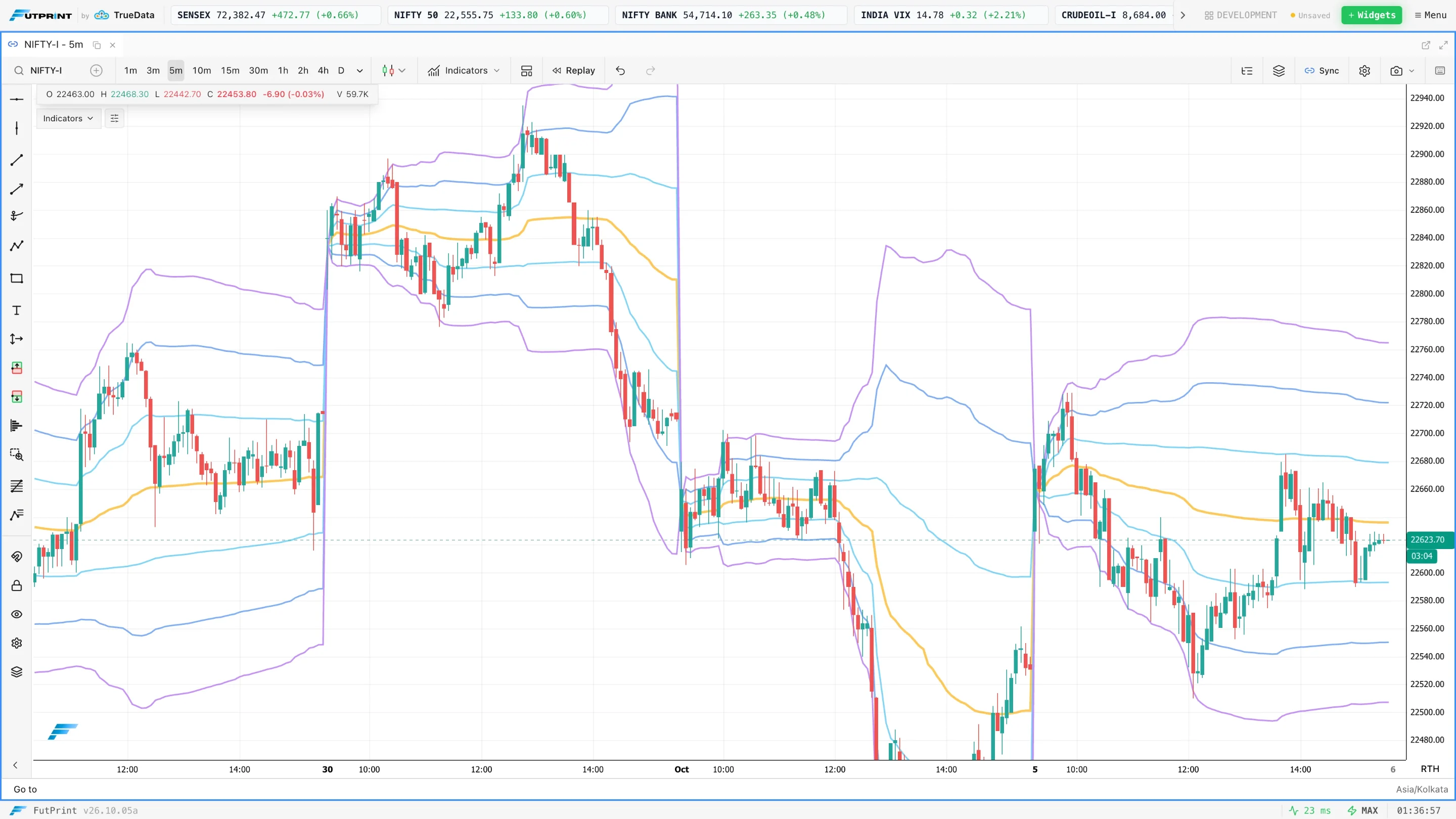Select the D daily timeframe
Screen dimensions: 1456x819
[x=341, y=71]
